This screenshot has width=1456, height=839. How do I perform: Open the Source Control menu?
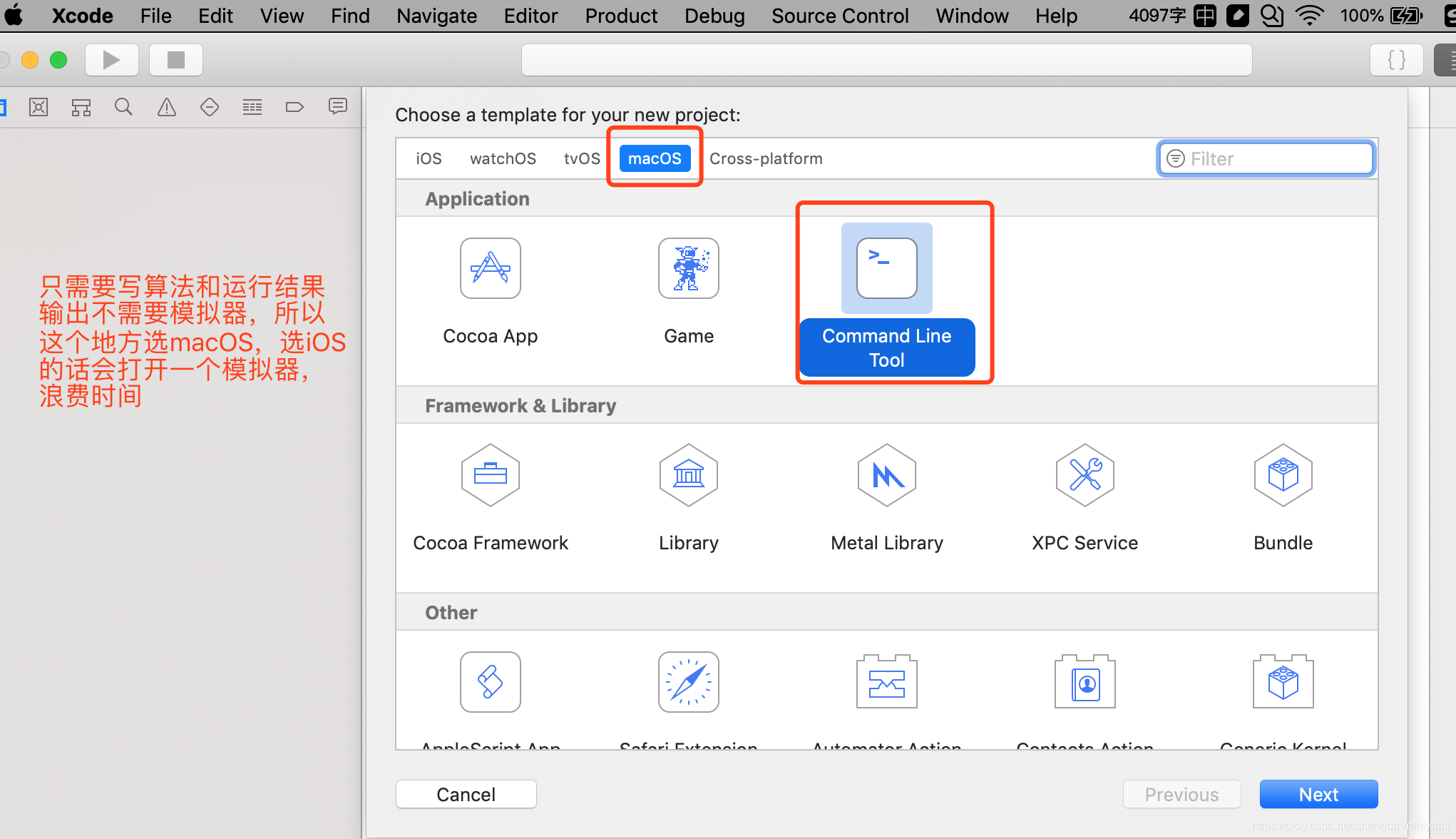(840, 16)
